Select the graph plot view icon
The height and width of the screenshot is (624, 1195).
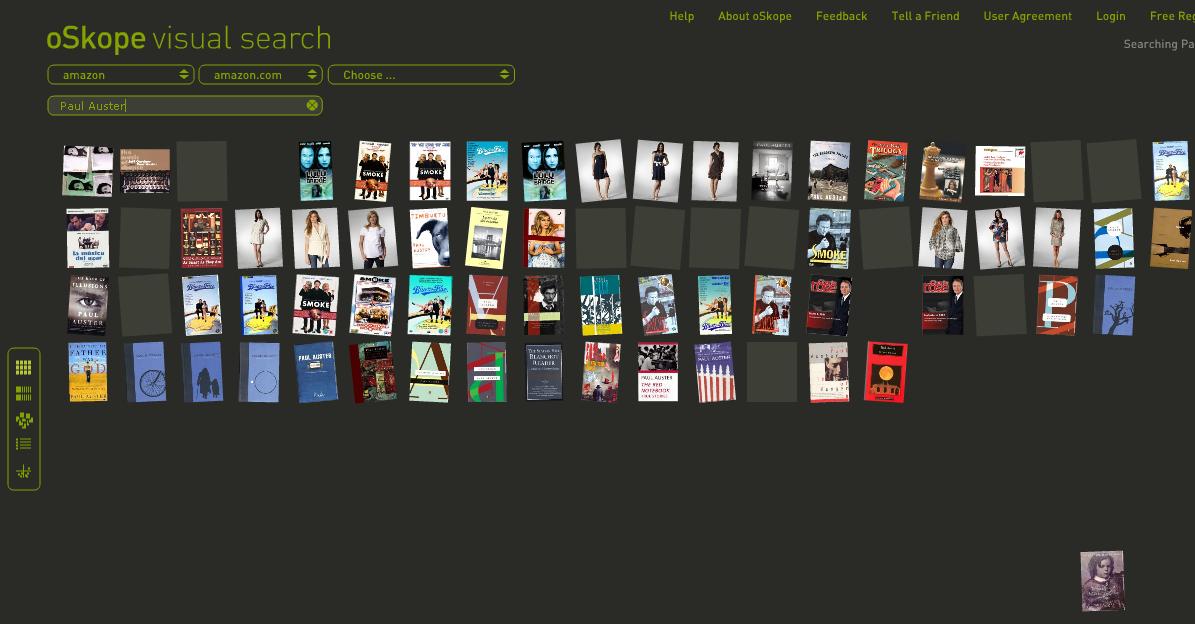click(x=24, y=471)
